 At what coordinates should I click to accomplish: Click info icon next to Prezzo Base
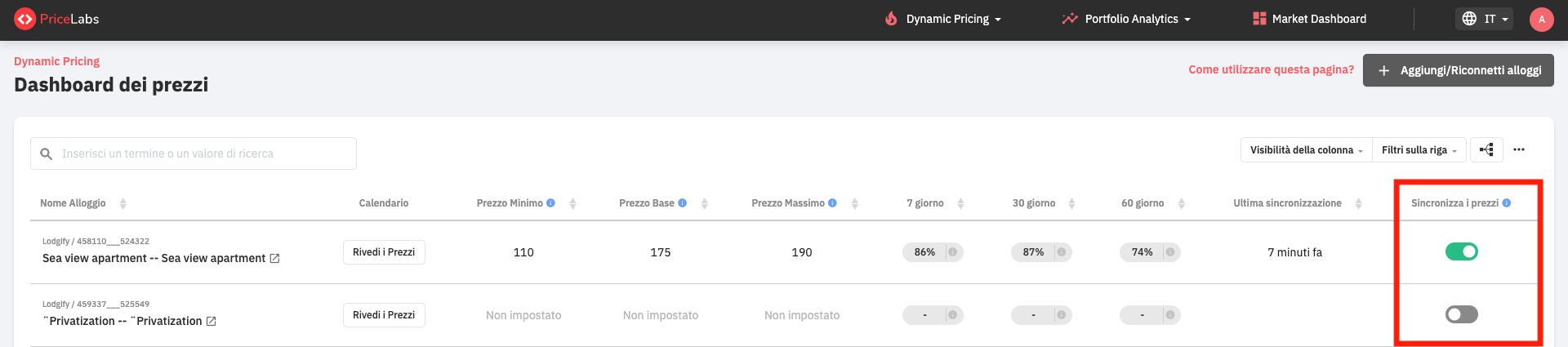click(x=683, y=203)
